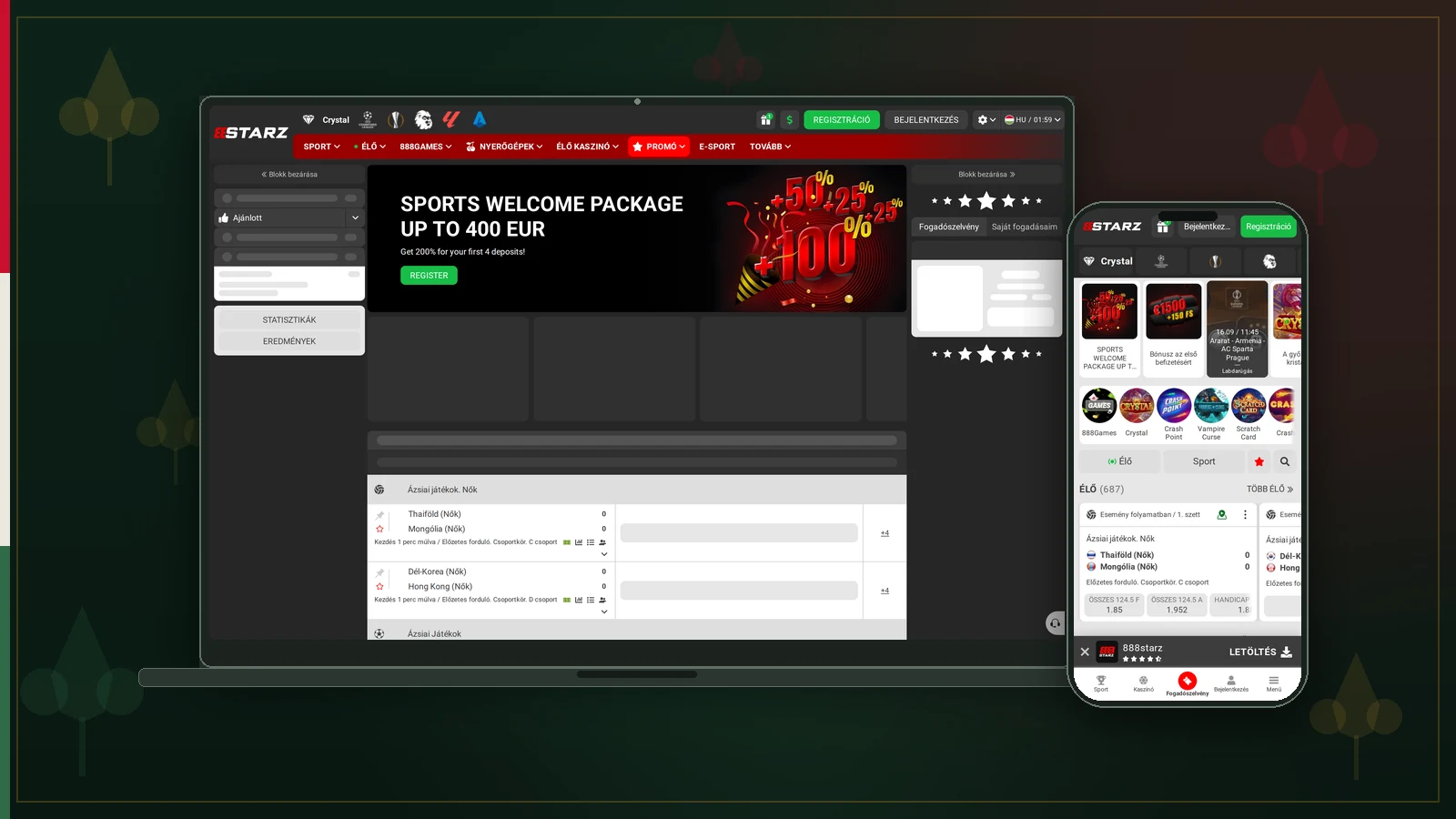This screenshot has width=1456, height=819.
Task: Open the gift bonus icon on laptop
Action: [766, 119]
